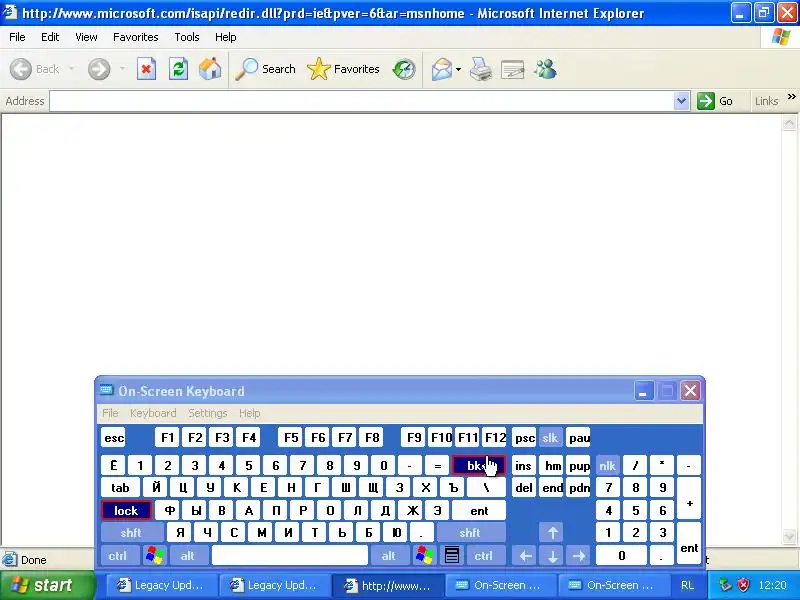The image size is (800, 600).
Task: Click the Ф key on keyboard
Action: click(x=169, y=510)
